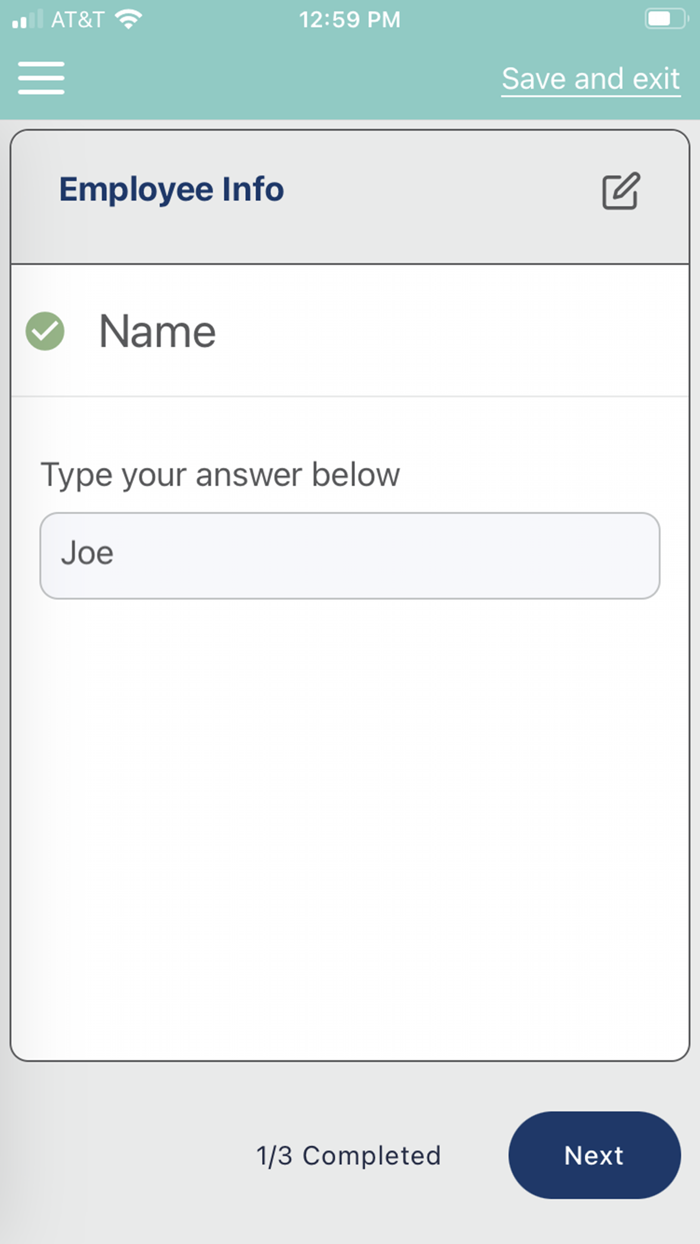This screenshot has height=1244, width=700.
Task: Select the Wi-Fi icon in the status bar
Action: click(x=130, y=16)
